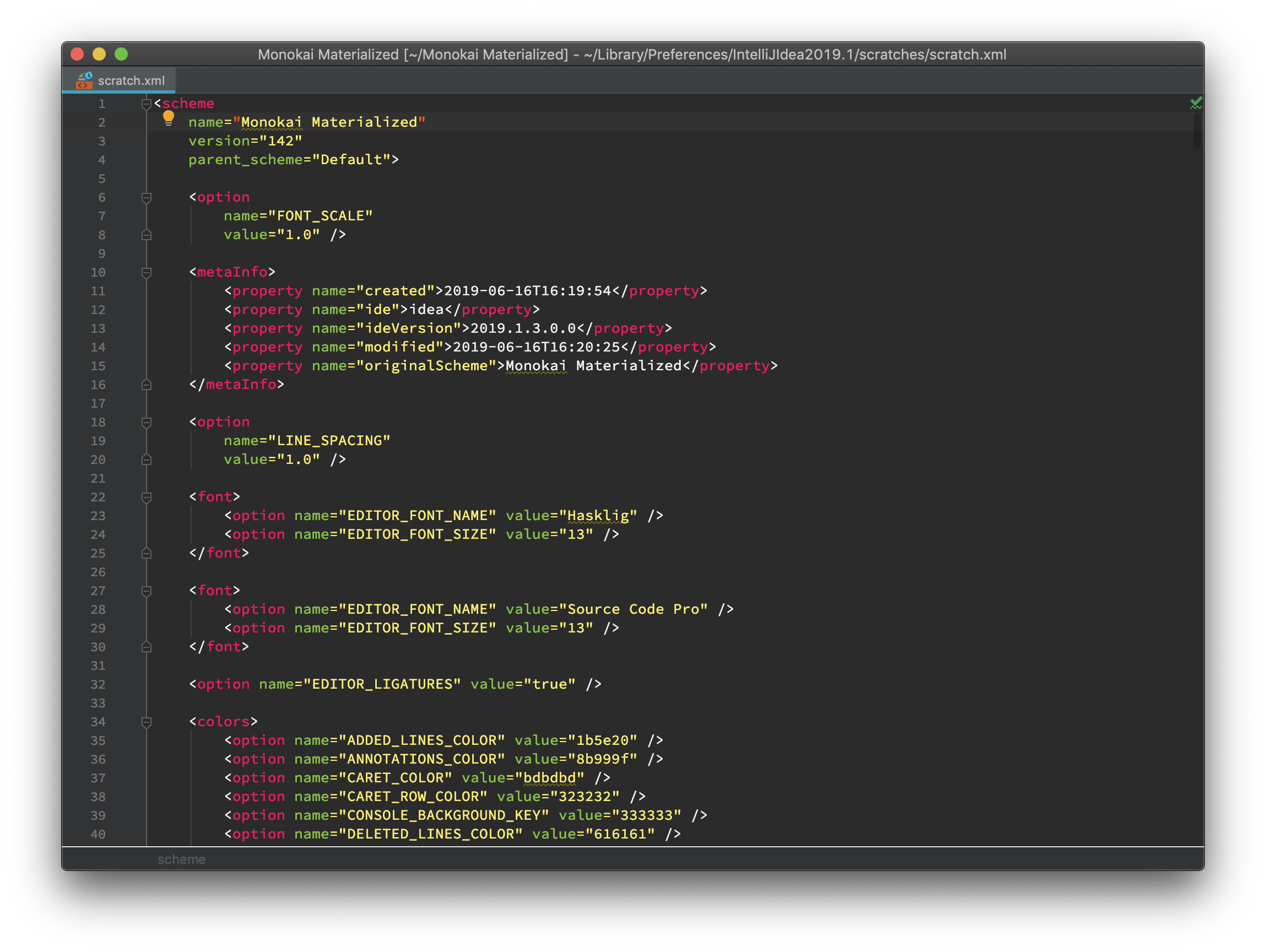The width and height of the screenshot is (1266, 952).
Task: Click fold end marker on line 30
Action: click(147, 647)
